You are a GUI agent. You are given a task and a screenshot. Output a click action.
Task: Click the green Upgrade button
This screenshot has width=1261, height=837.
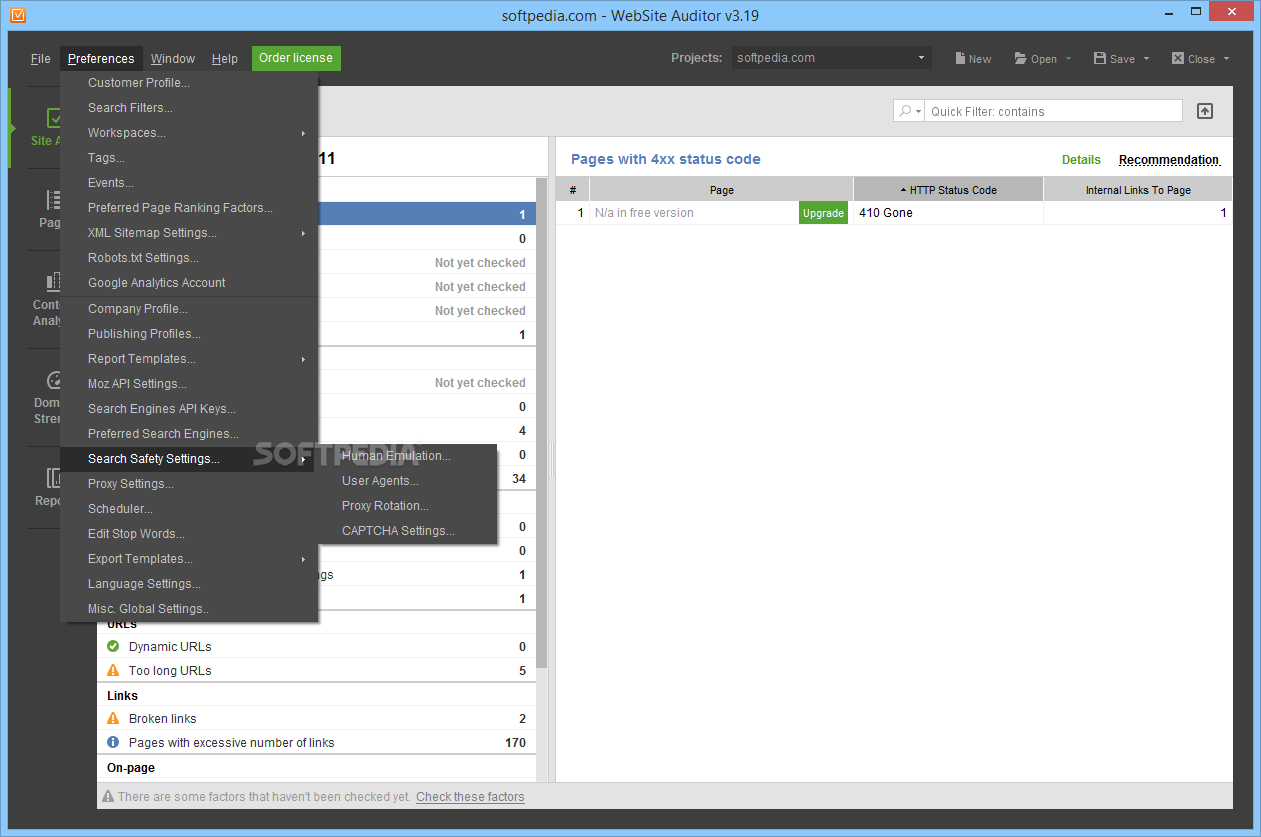point(823,213)
